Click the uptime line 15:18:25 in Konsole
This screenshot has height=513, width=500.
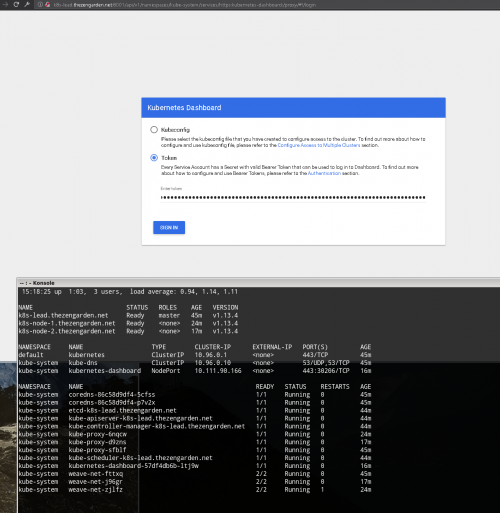click(x=130, y=292)
